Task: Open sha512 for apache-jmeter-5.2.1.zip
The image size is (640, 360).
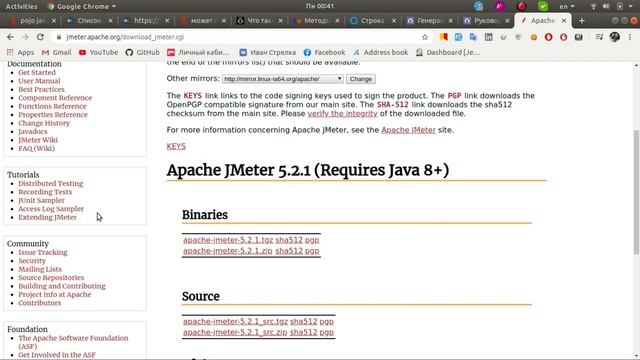Action: point(289,251)
